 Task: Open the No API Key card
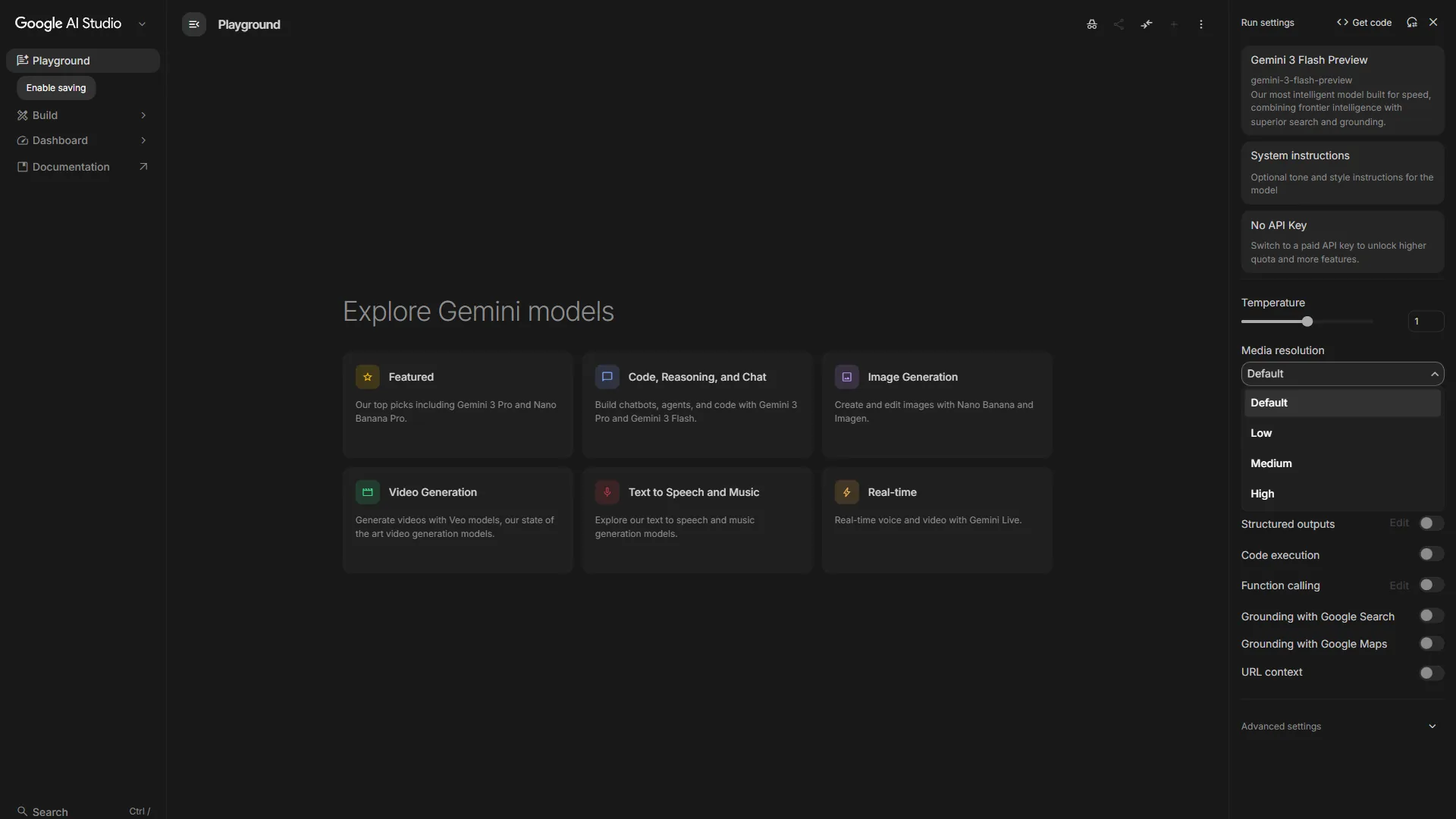(x=1342, y=242)
